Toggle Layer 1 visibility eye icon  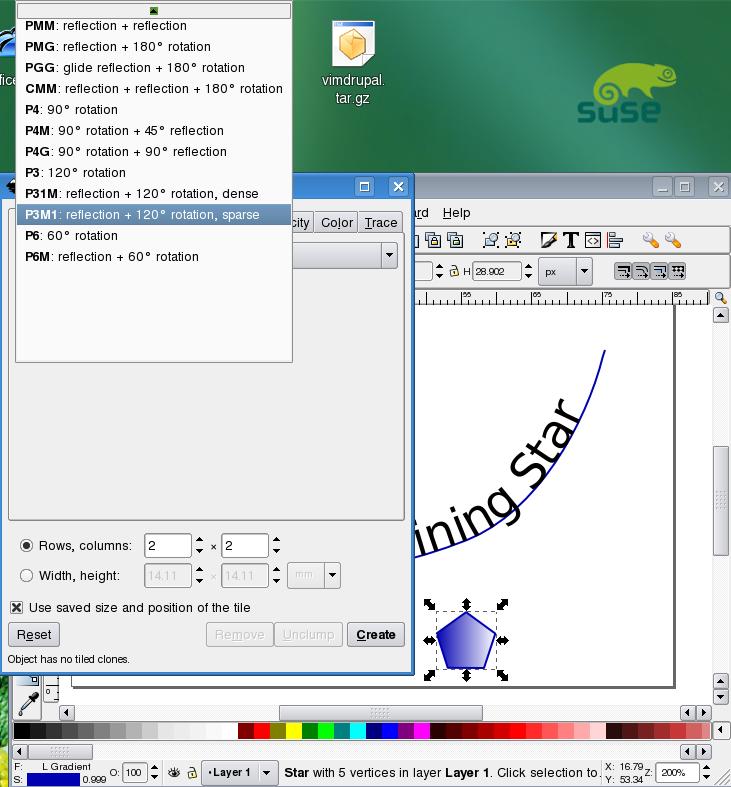174,772
